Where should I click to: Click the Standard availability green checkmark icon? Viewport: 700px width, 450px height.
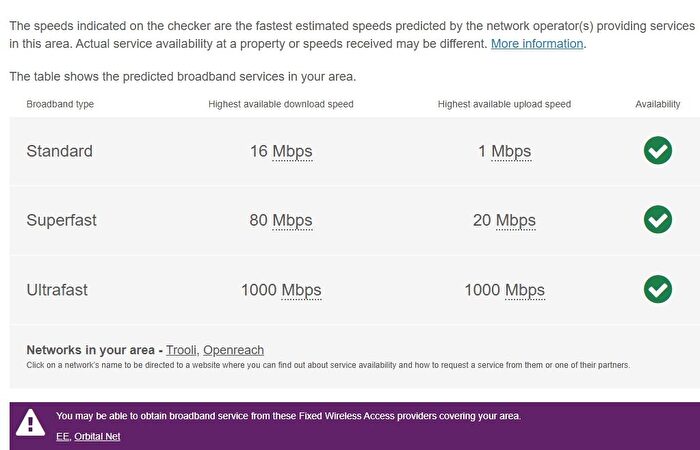pos(657,151)
